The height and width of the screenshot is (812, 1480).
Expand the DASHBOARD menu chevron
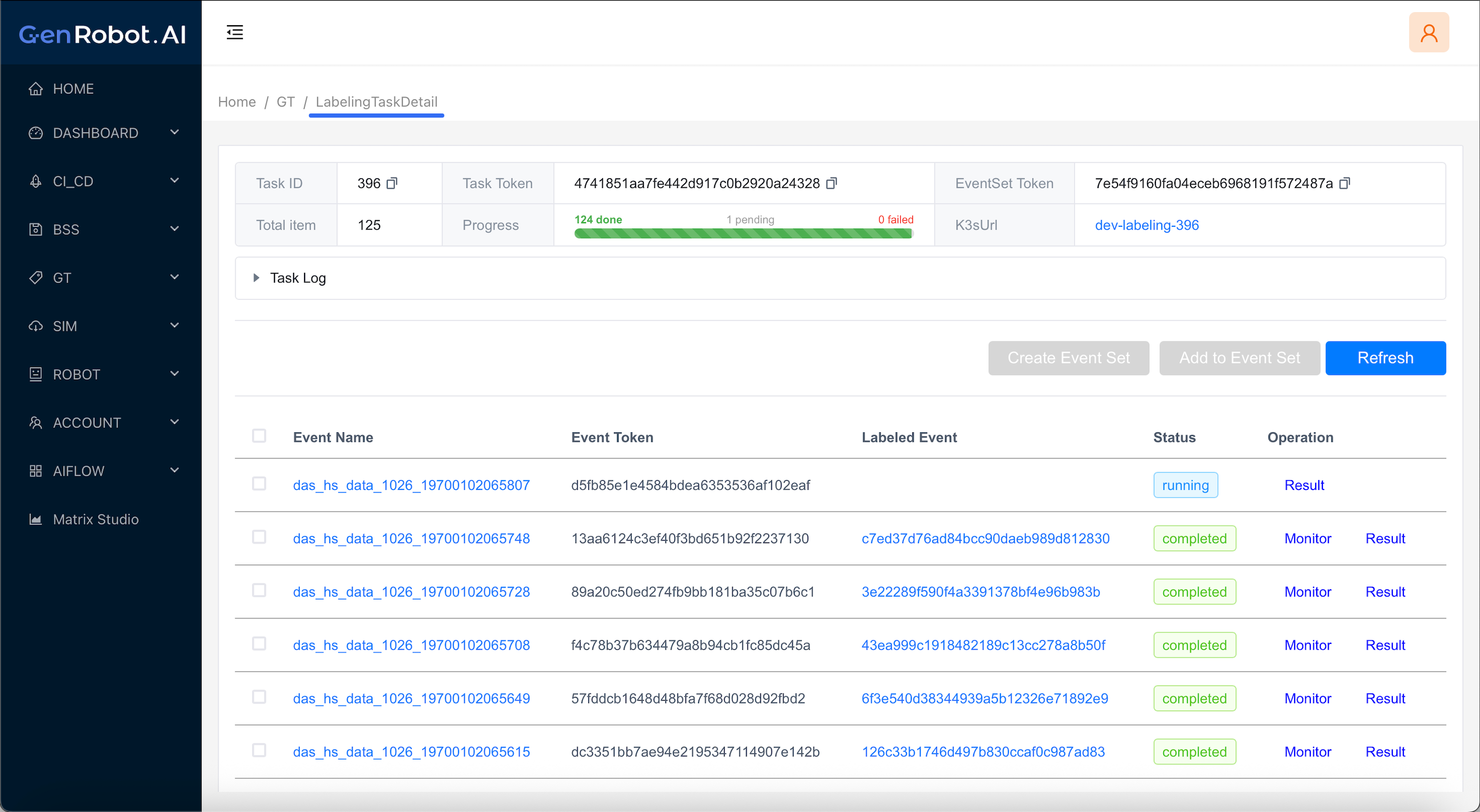pos(175,133)
